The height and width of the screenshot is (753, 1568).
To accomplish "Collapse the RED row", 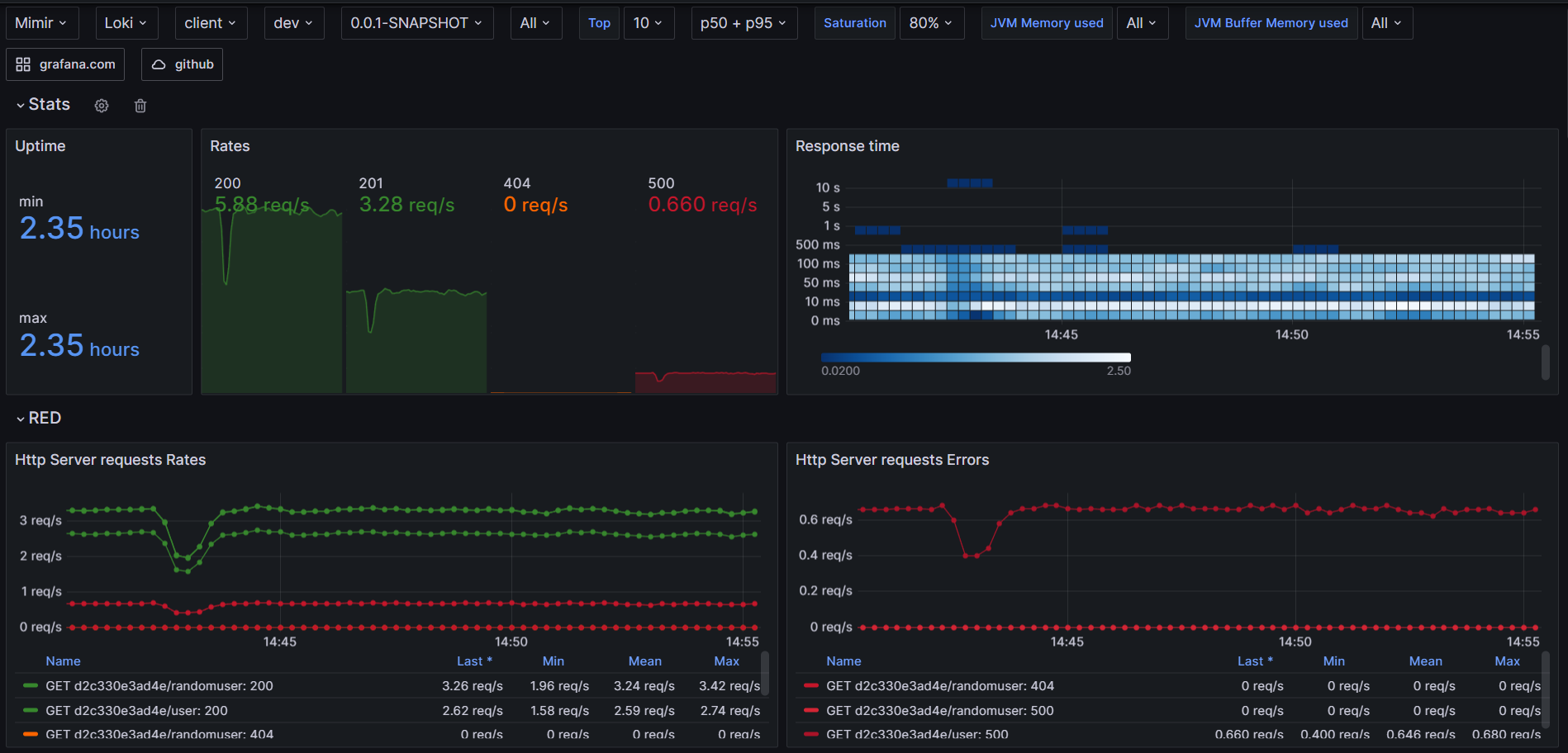I will [x=21, y=419].
